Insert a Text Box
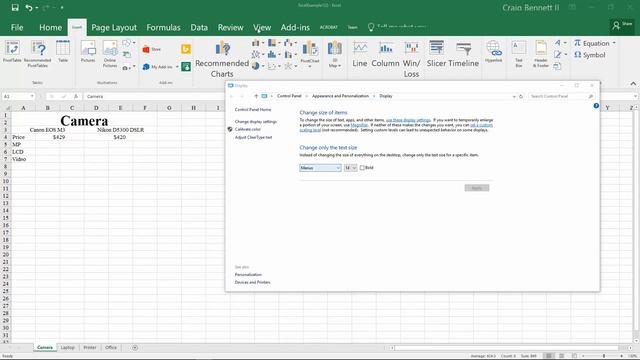640x360 pixels. pyautogui.click(x=519, y=53)
